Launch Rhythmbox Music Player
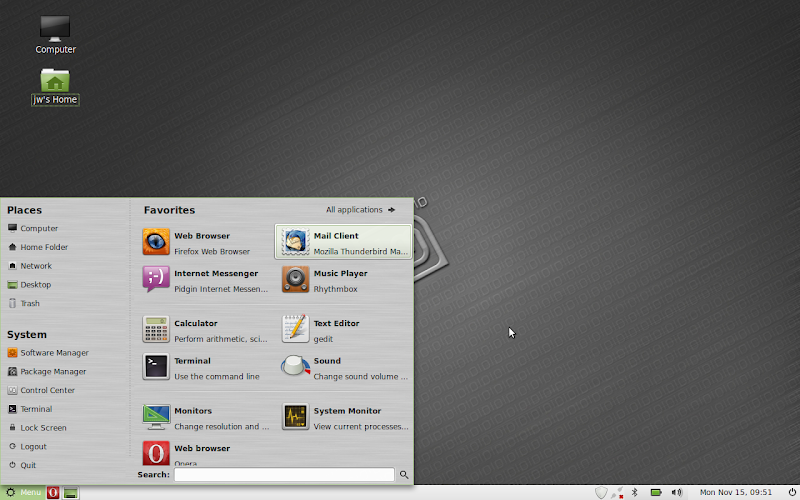 point(343,280)
